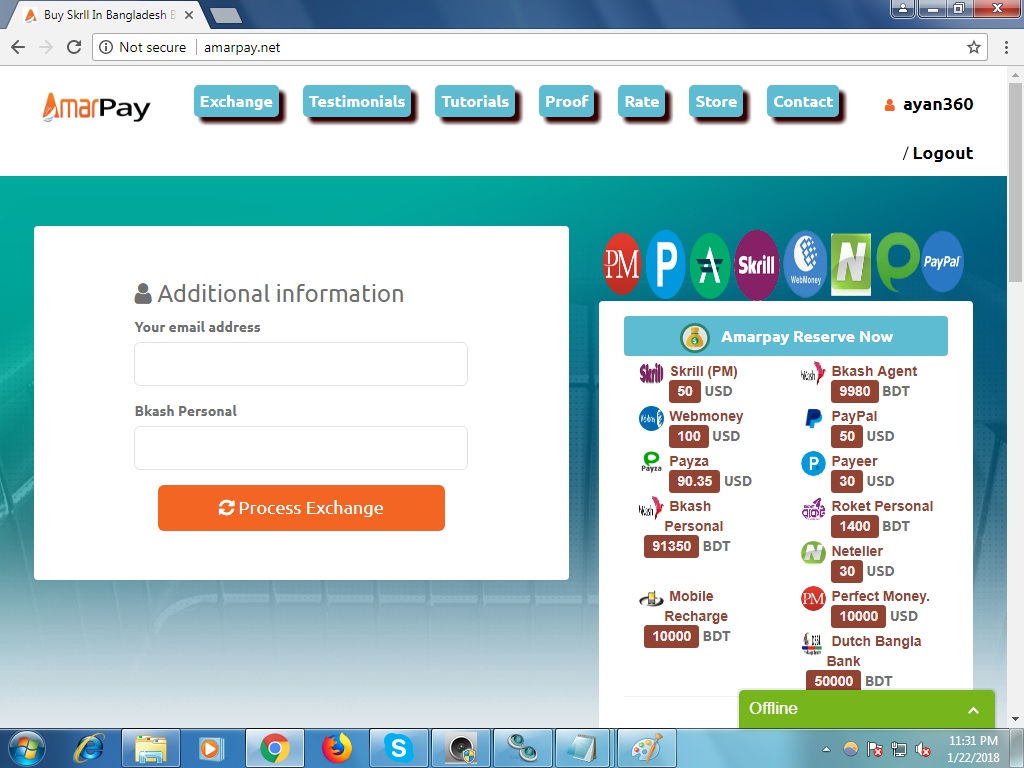Focus the Bkash Personal input field
The height and width of the screenshot is (768, 1024).
(301, 448)
